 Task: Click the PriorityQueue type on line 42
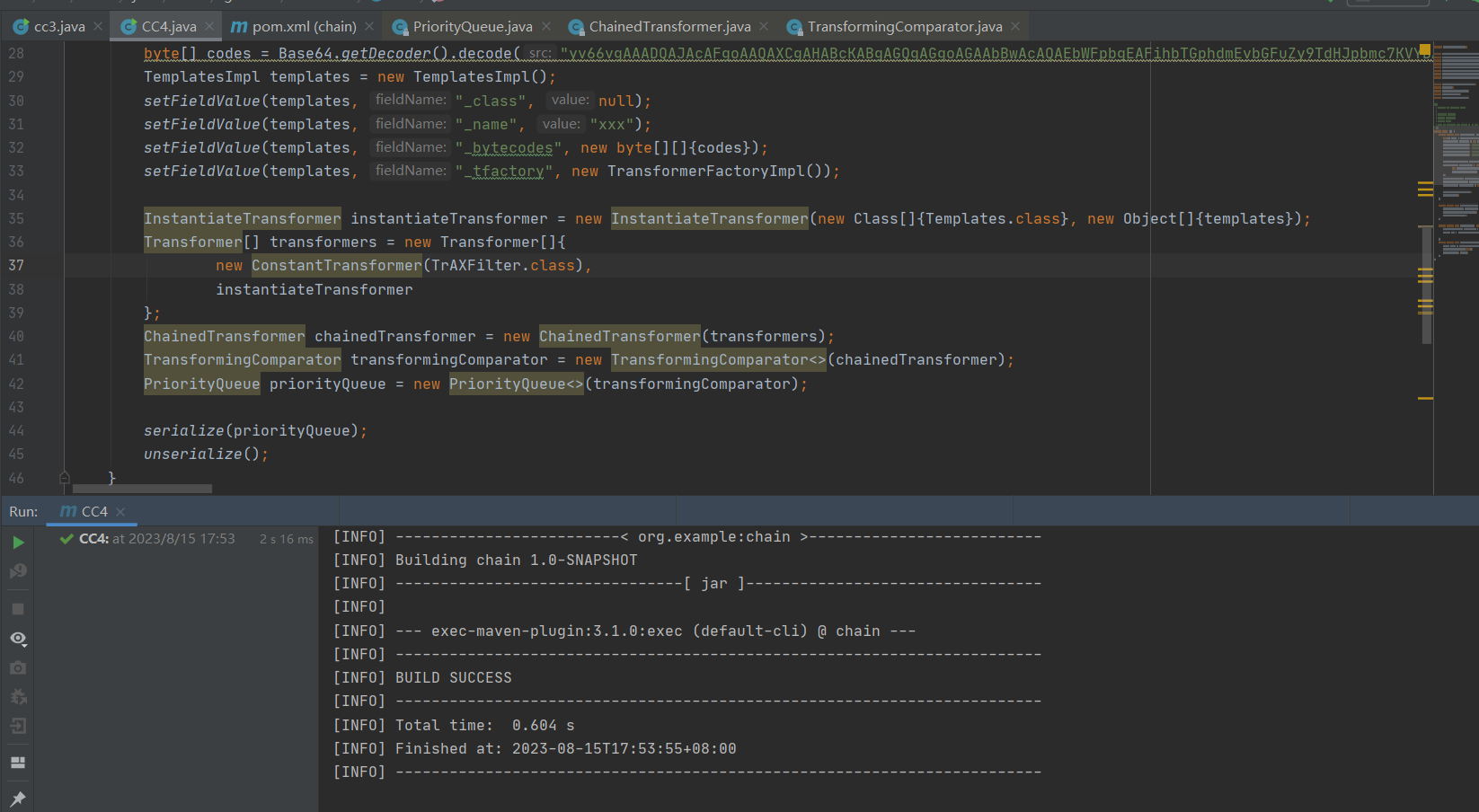[x=202, y=384]
